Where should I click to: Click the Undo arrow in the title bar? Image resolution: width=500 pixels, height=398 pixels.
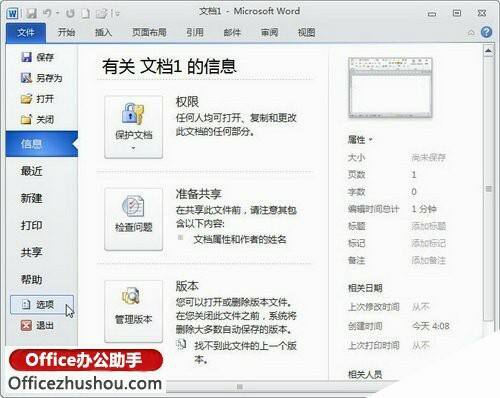point(47,13)
